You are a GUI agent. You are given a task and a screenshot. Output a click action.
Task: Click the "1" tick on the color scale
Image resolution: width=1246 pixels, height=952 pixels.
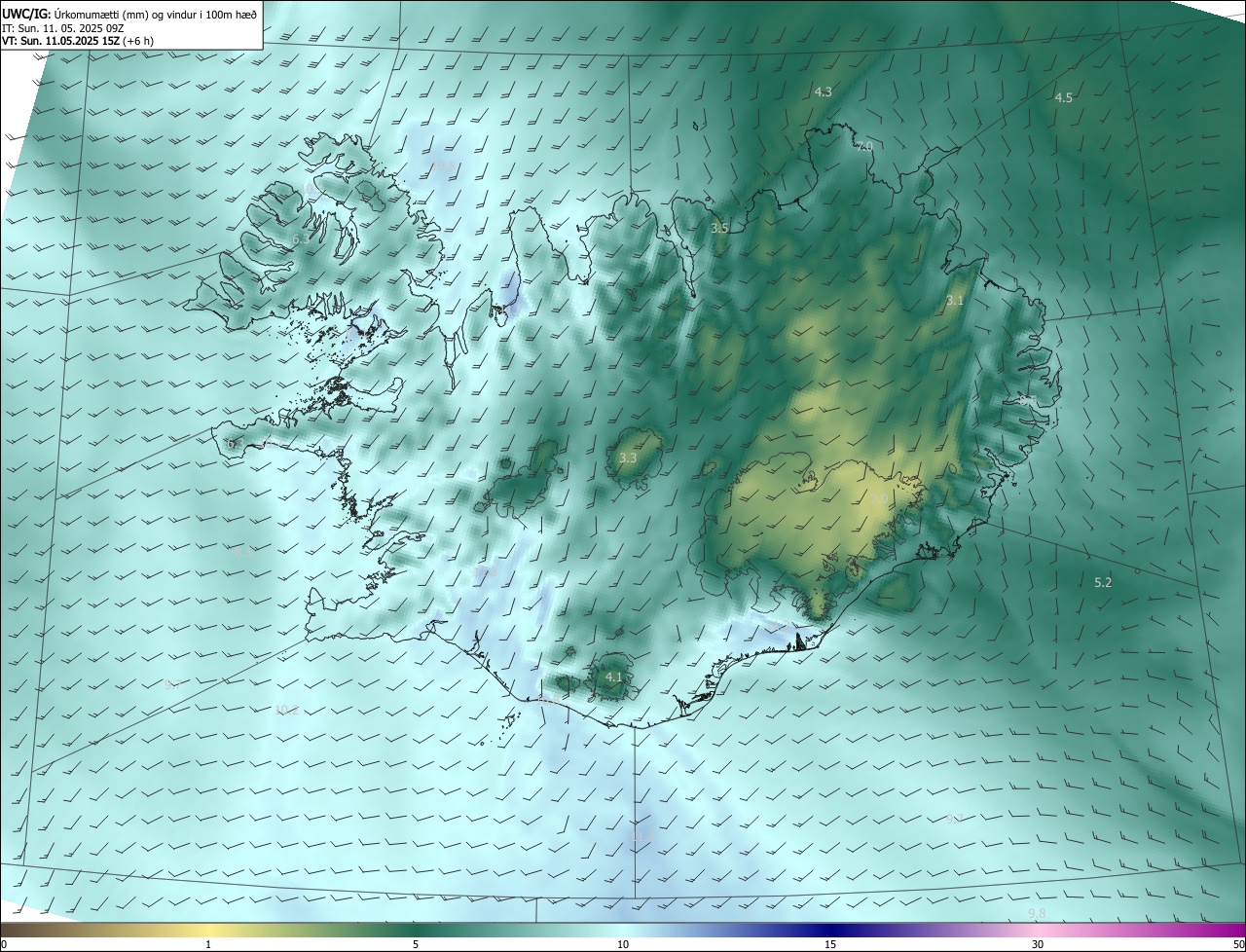click(x=208, y=944)
